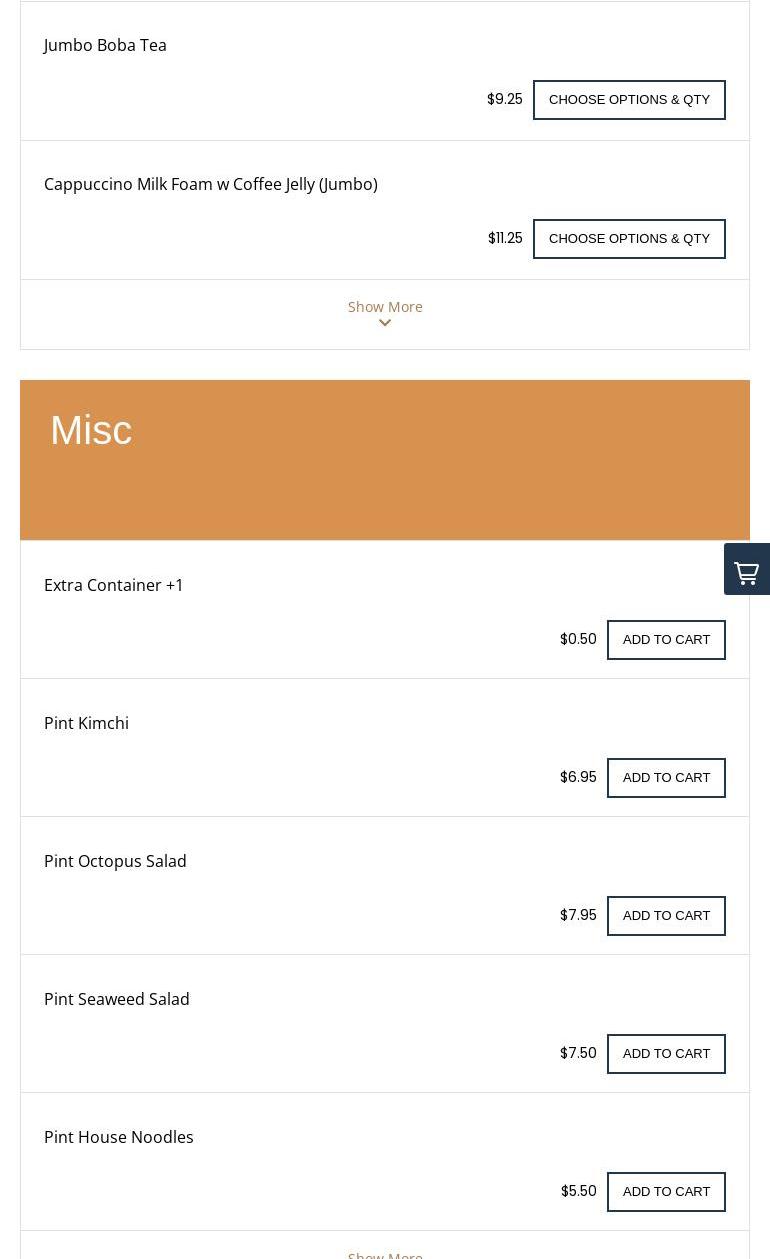This screenshot has height=1259, width=770.
Task: Click the Misc category header
Action: coord(91,430)
